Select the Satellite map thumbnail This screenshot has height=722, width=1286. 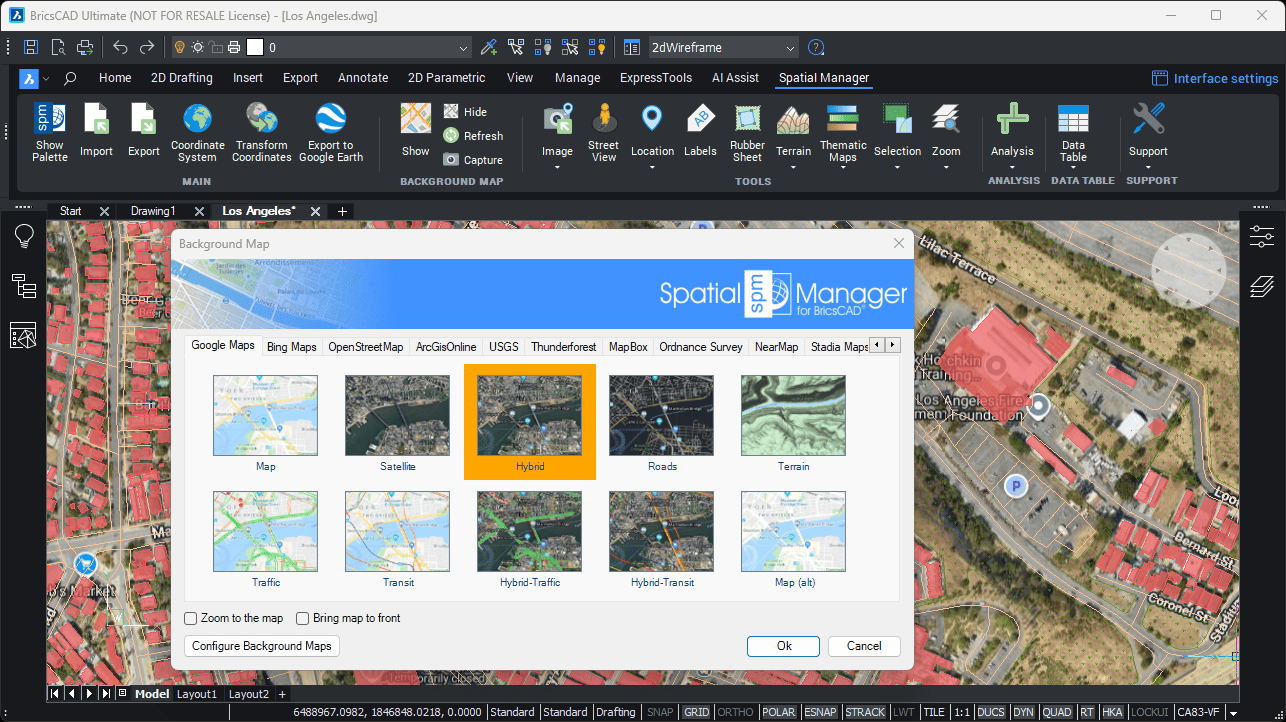(398, 415)
